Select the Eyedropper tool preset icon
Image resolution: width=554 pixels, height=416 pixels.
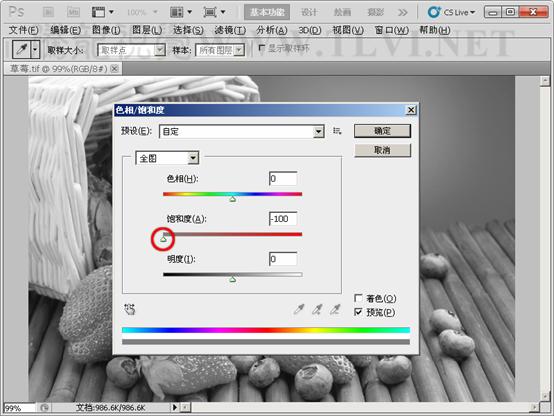tap(22, 49)
